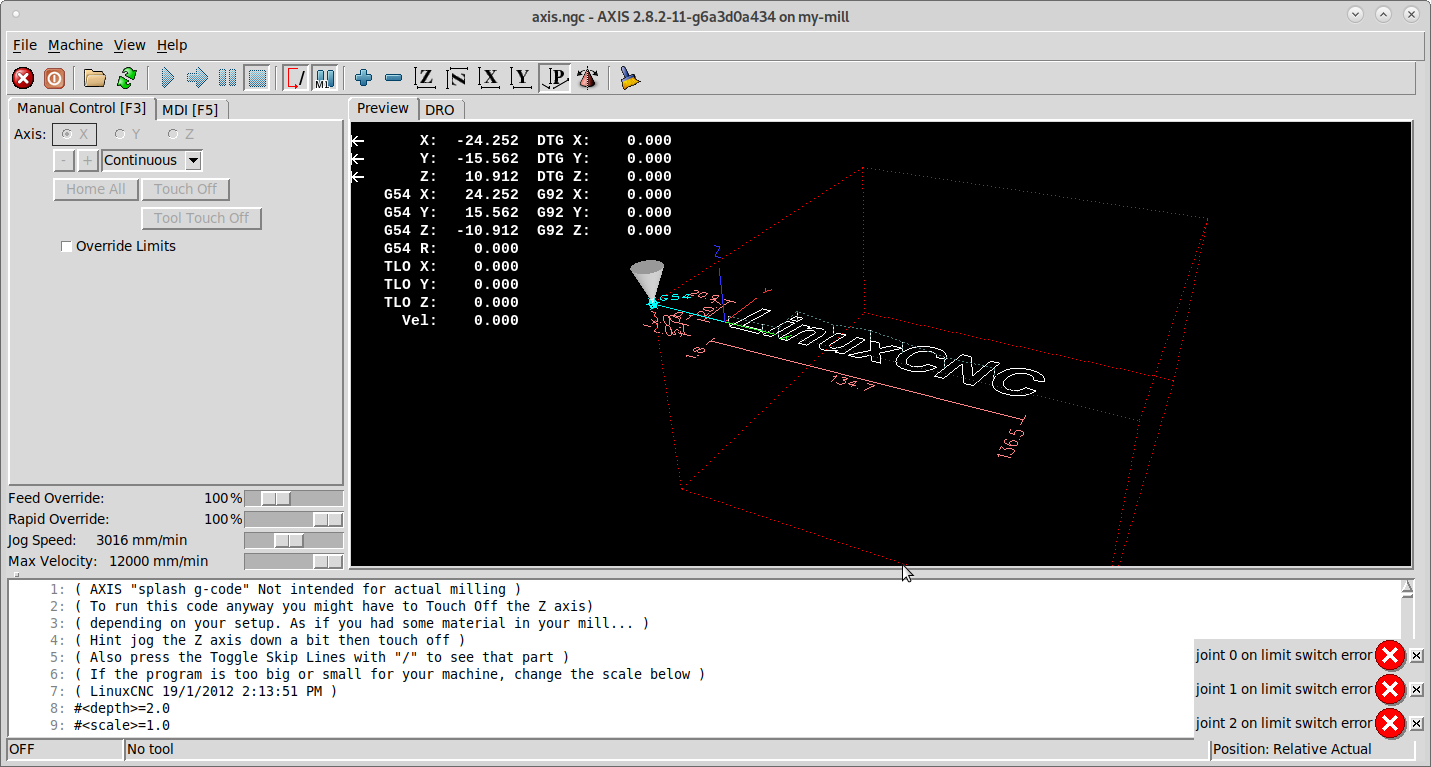Click the OFF machine state indicator
The height and width of the screenshot is (767, 1431).
coord(64,749)
